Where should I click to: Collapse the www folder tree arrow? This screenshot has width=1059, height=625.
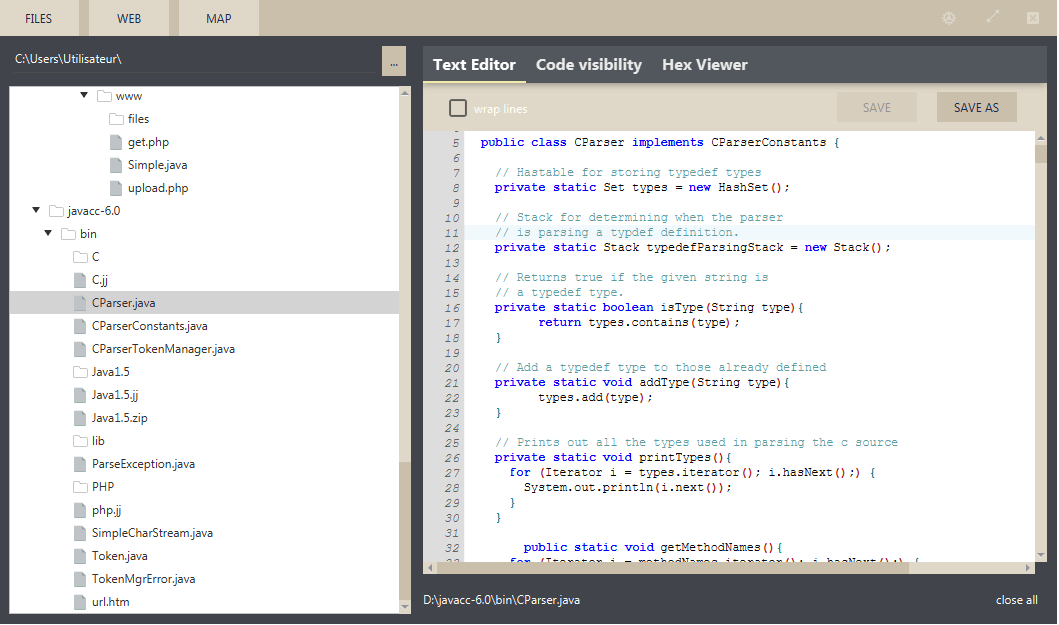click(x=84, y=96)
